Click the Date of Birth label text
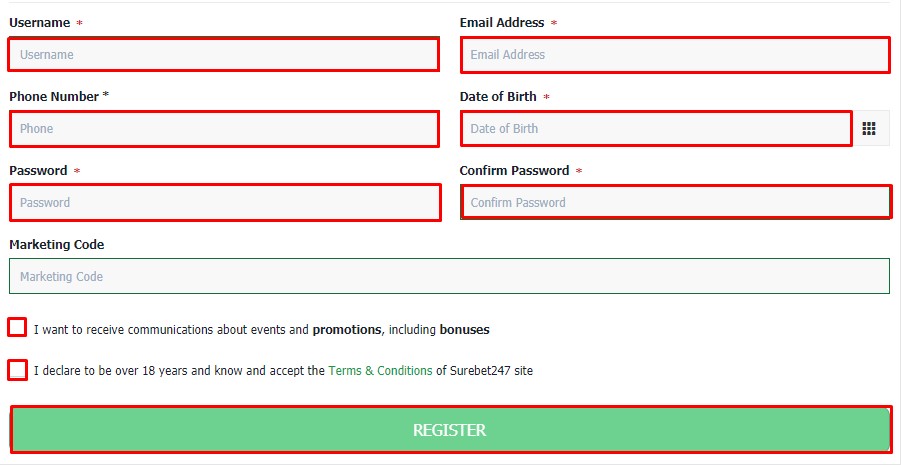 498,97
